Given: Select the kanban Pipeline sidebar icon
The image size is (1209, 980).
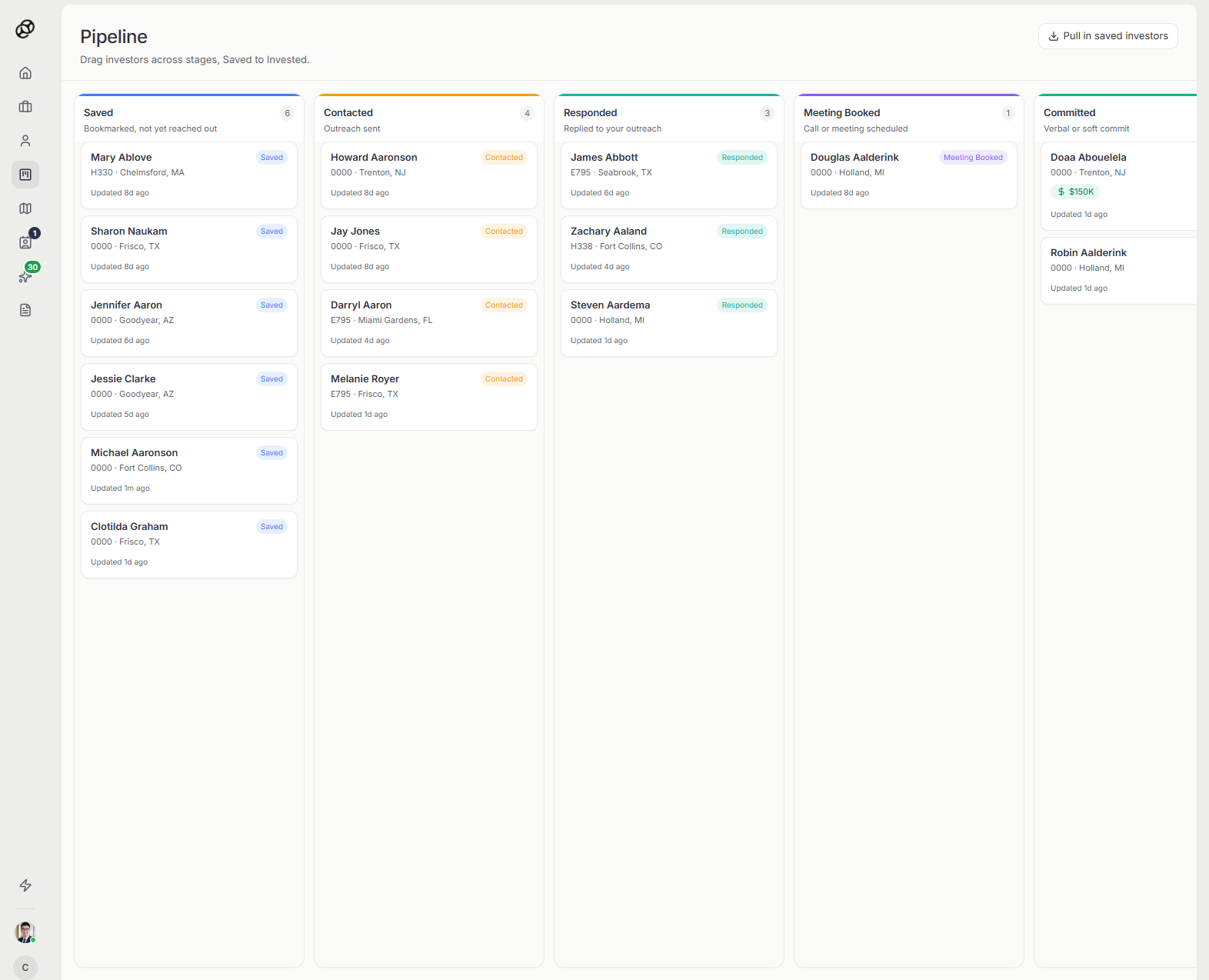Looking at the screenshot, I should [25, 175].
